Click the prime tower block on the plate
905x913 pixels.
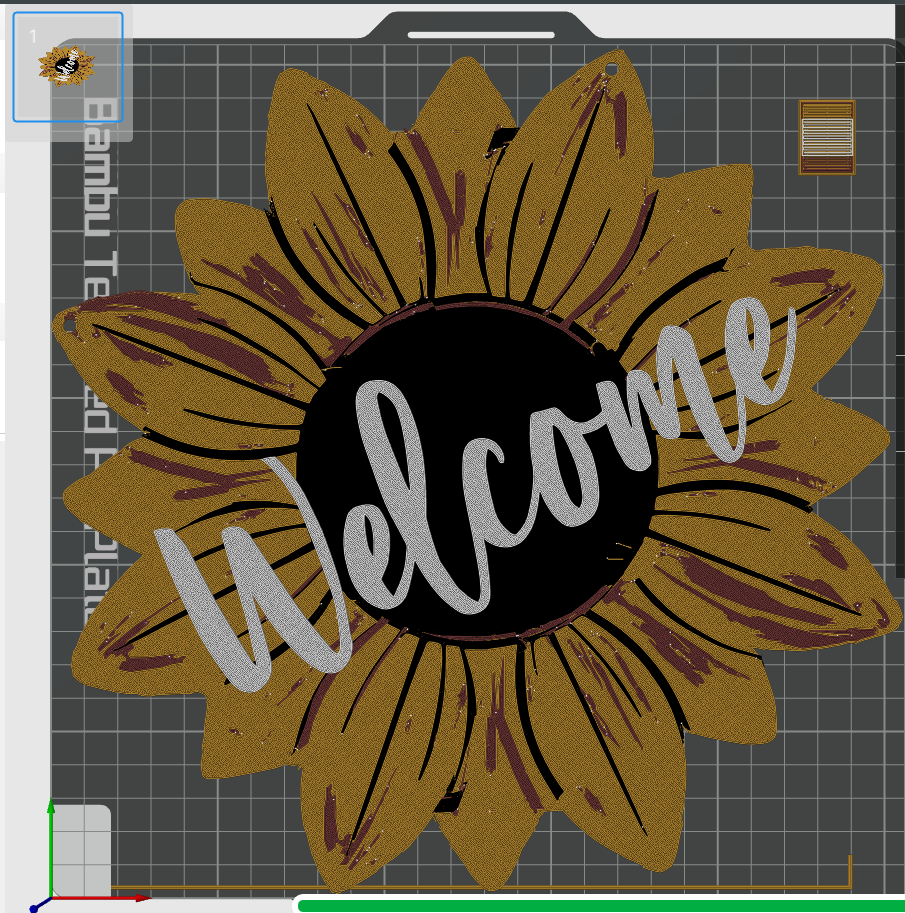(x=827, y=137)
